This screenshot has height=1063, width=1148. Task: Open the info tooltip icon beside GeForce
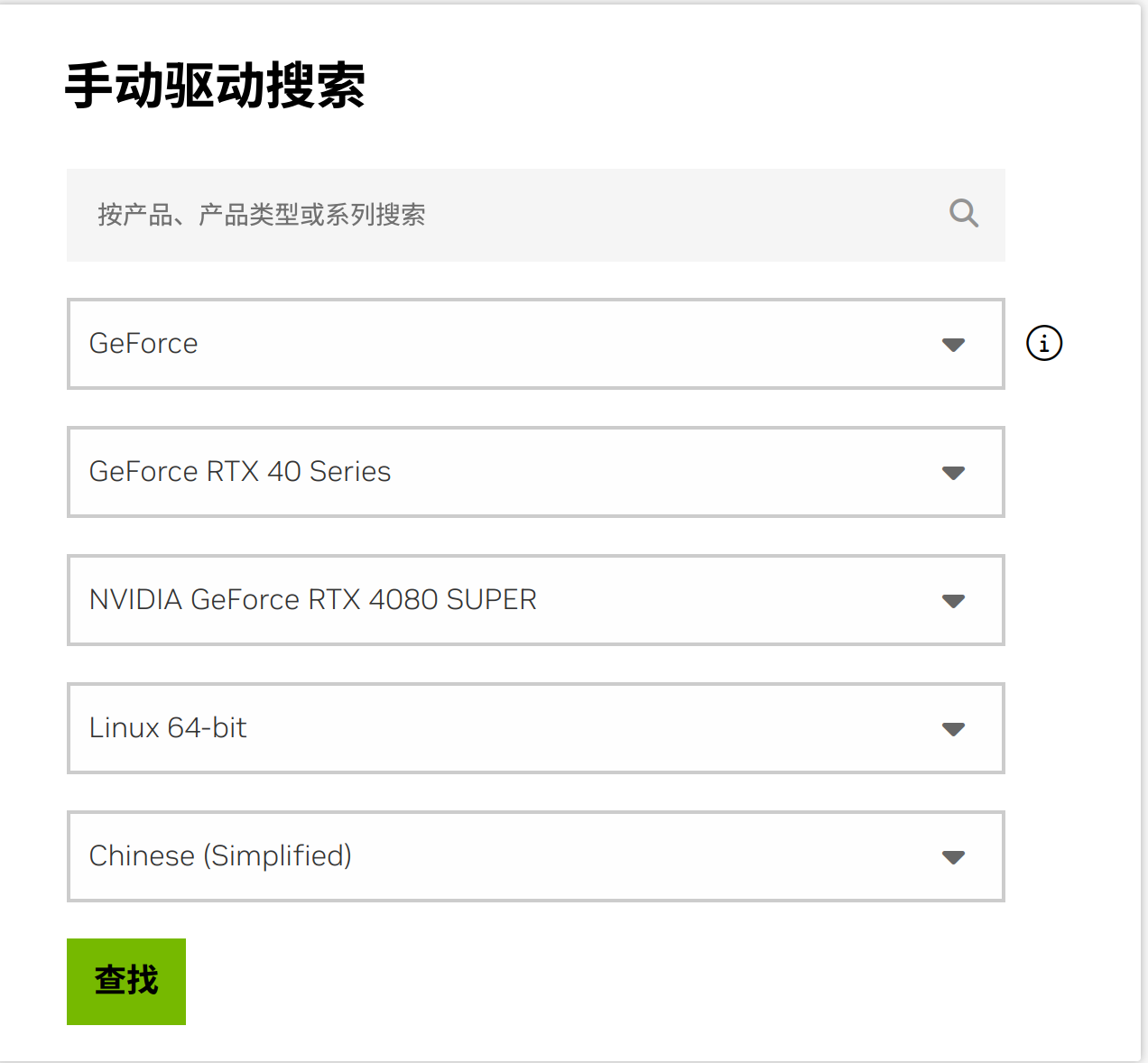point(1043,343)
